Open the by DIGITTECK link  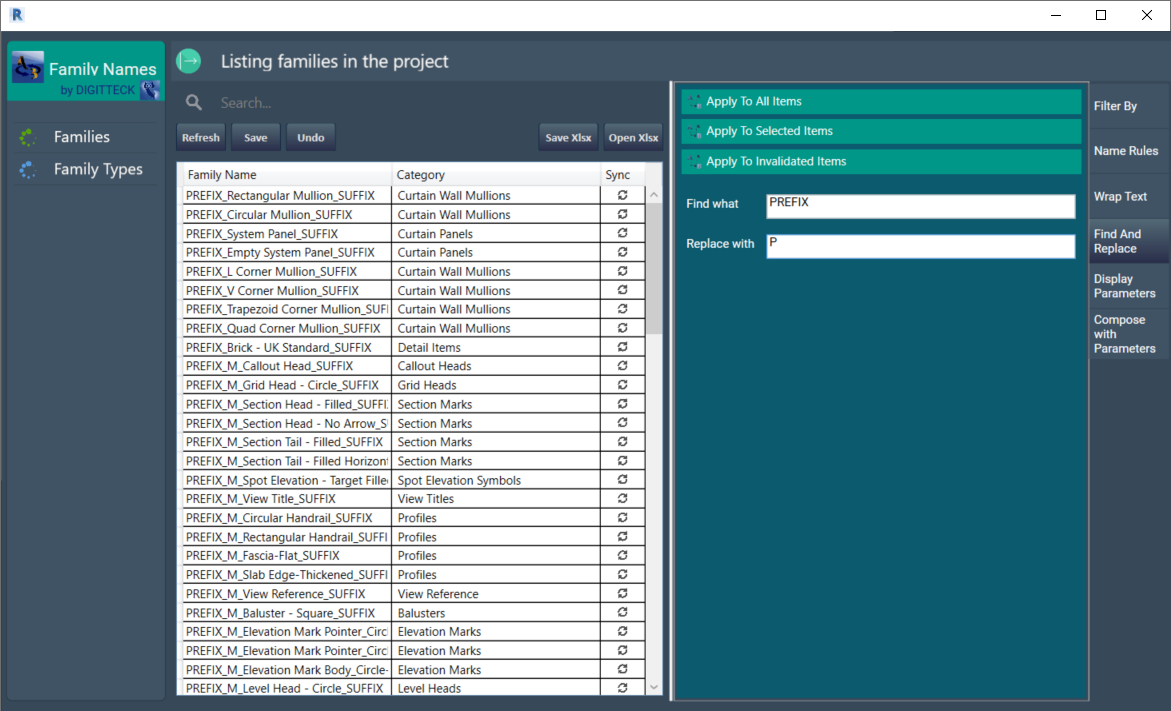click(x=98, y=90)
